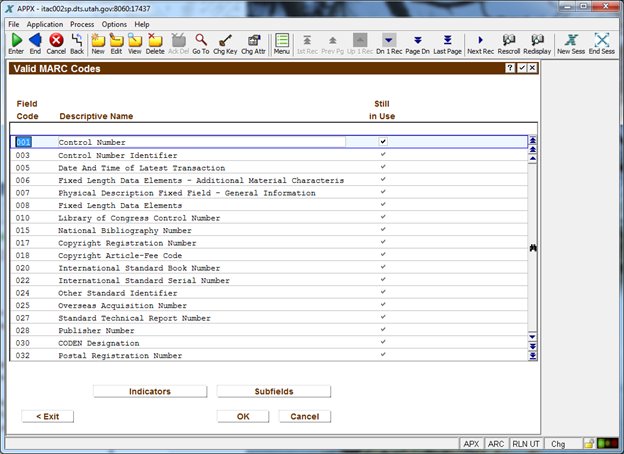624x454 pixels.
Task: Click the Subfields button
Action: pyautogui.click(x=273, y=391)
